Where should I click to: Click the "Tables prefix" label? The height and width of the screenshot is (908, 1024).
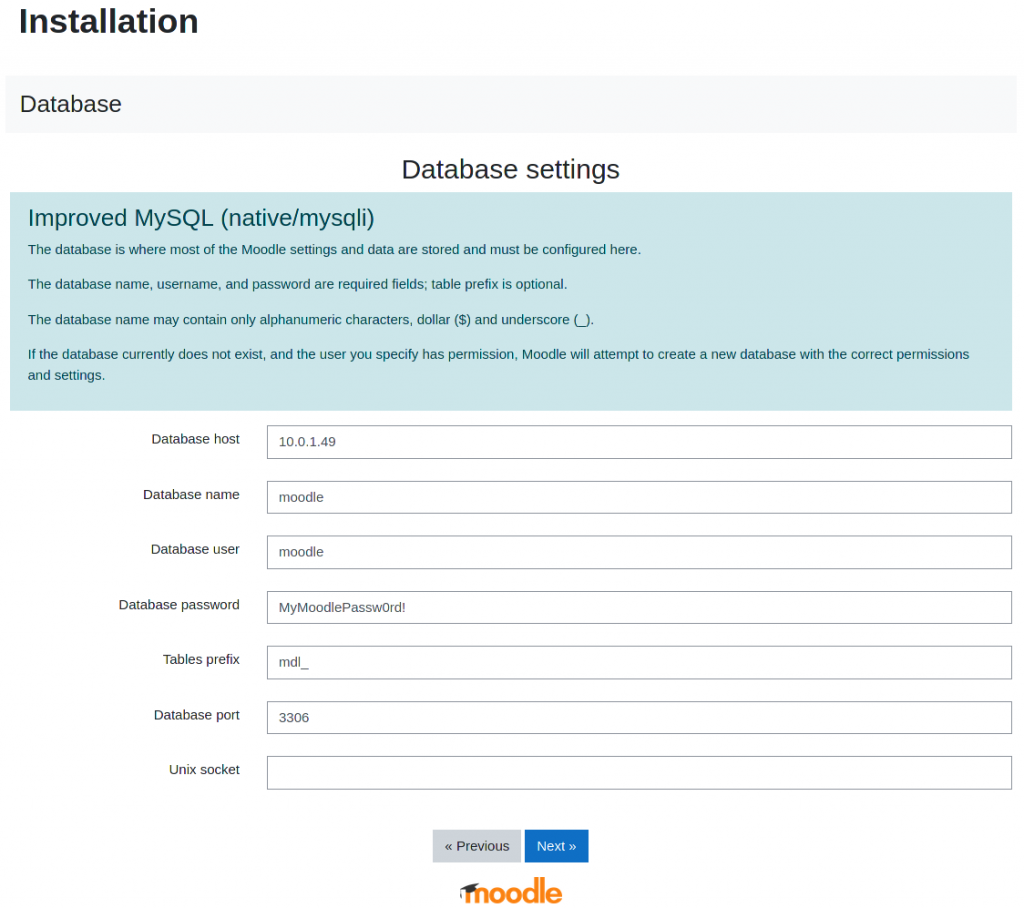point(201,660)
